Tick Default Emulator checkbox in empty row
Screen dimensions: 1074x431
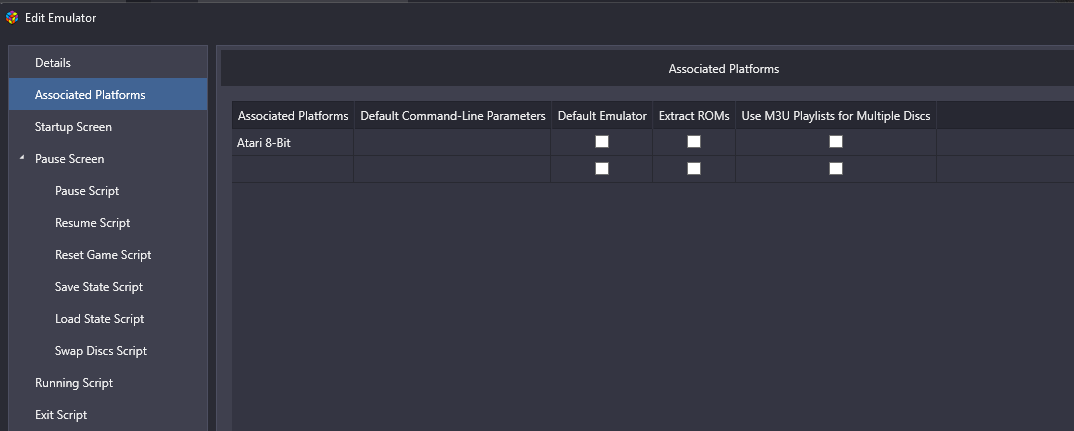(601, 169)
